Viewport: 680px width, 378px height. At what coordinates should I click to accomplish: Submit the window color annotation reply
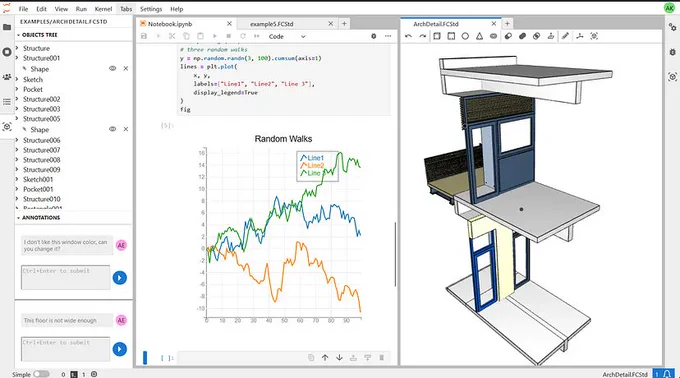120,277
